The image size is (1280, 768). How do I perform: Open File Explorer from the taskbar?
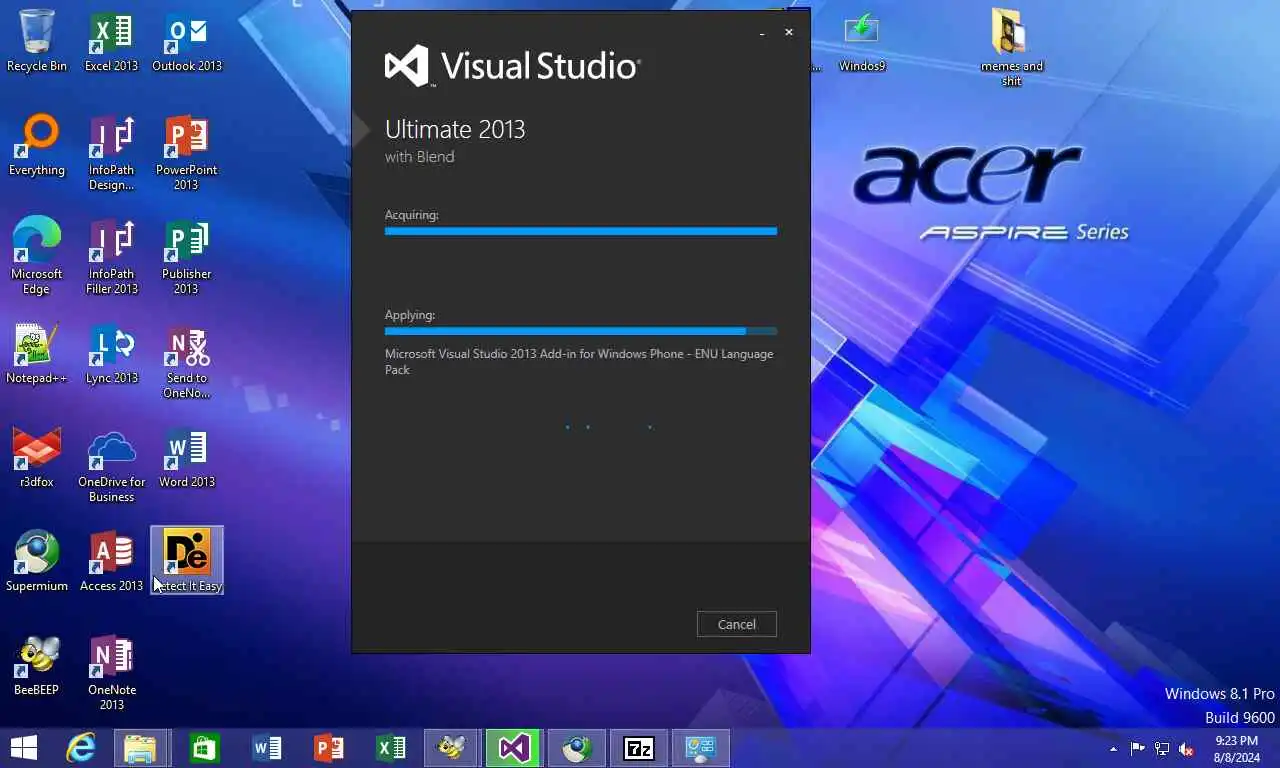[140, 748]
